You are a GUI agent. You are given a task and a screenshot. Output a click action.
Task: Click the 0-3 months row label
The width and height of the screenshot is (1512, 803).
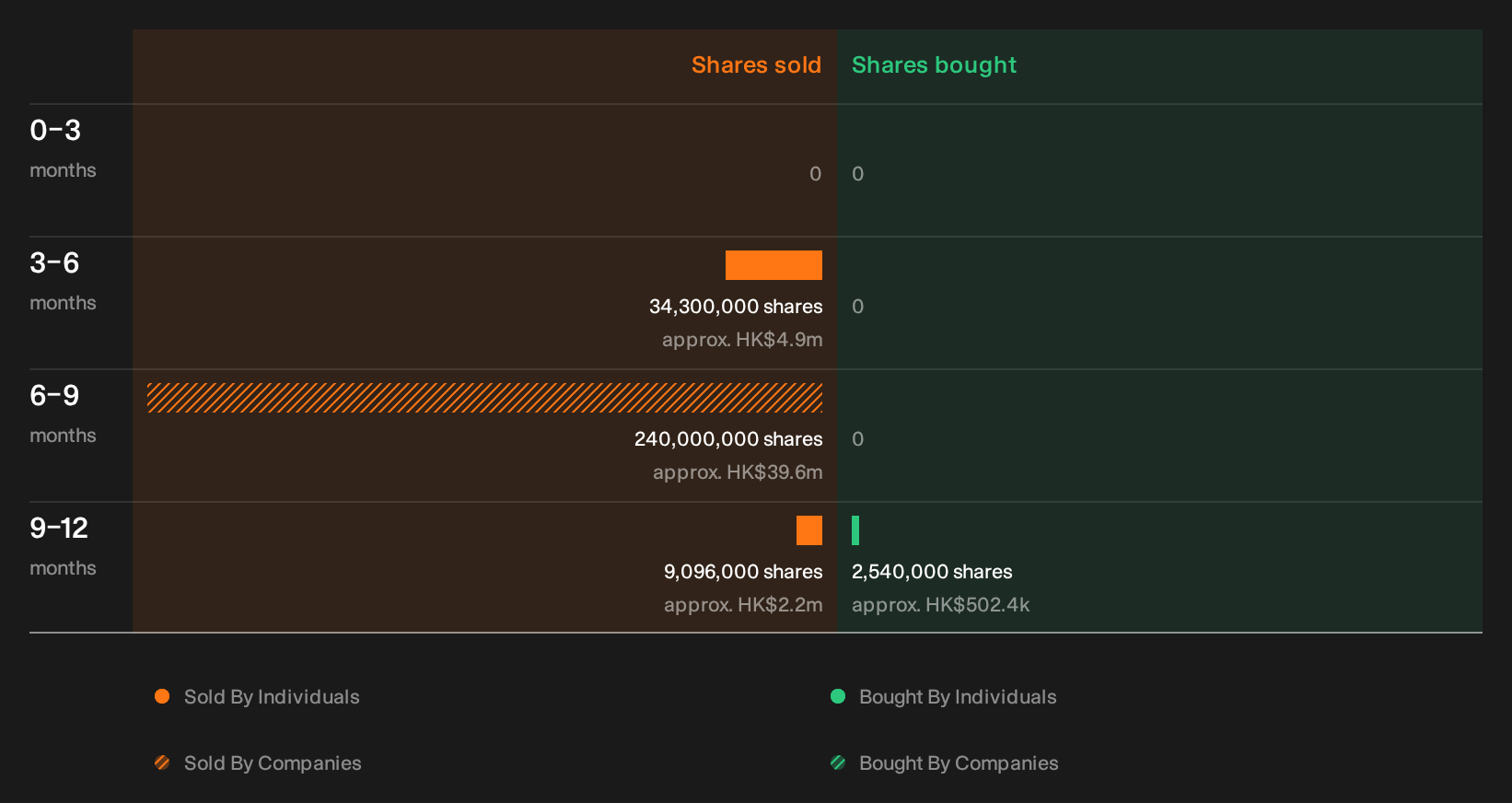tap(63, 148)
